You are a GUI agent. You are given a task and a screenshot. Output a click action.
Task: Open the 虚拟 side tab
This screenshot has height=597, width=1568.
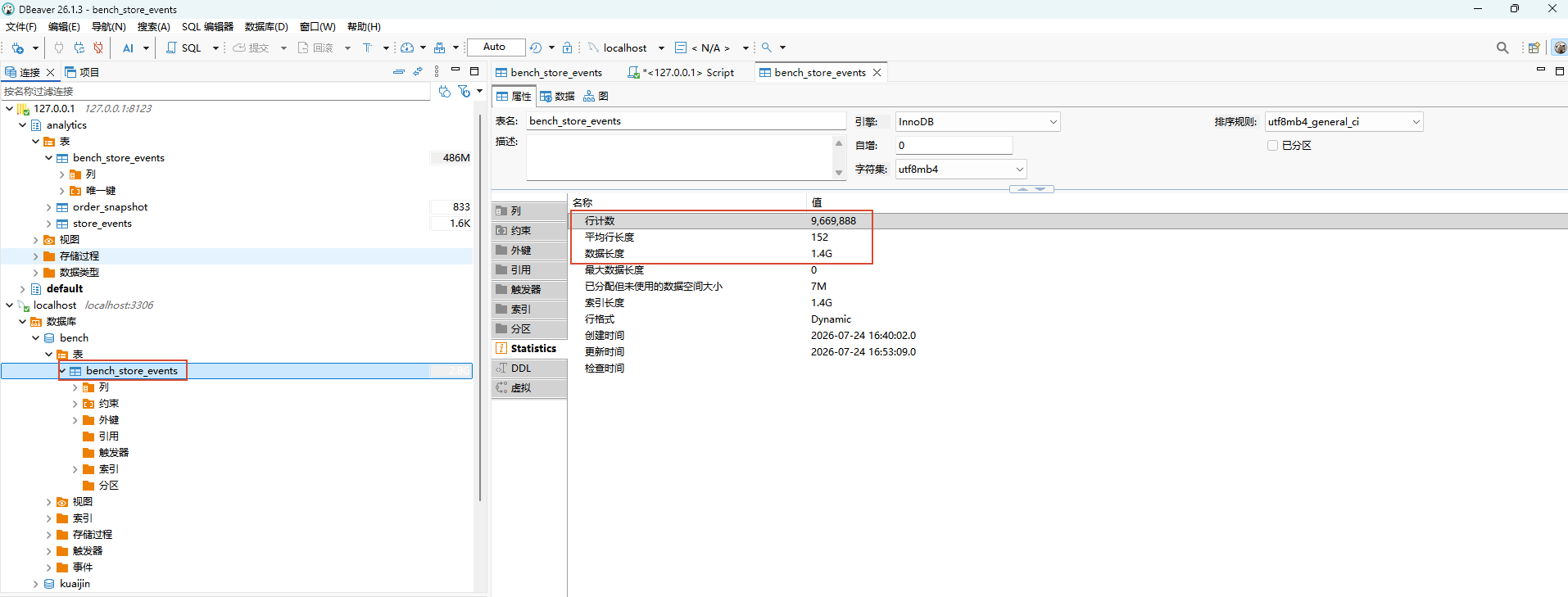(x=529, y=387)
